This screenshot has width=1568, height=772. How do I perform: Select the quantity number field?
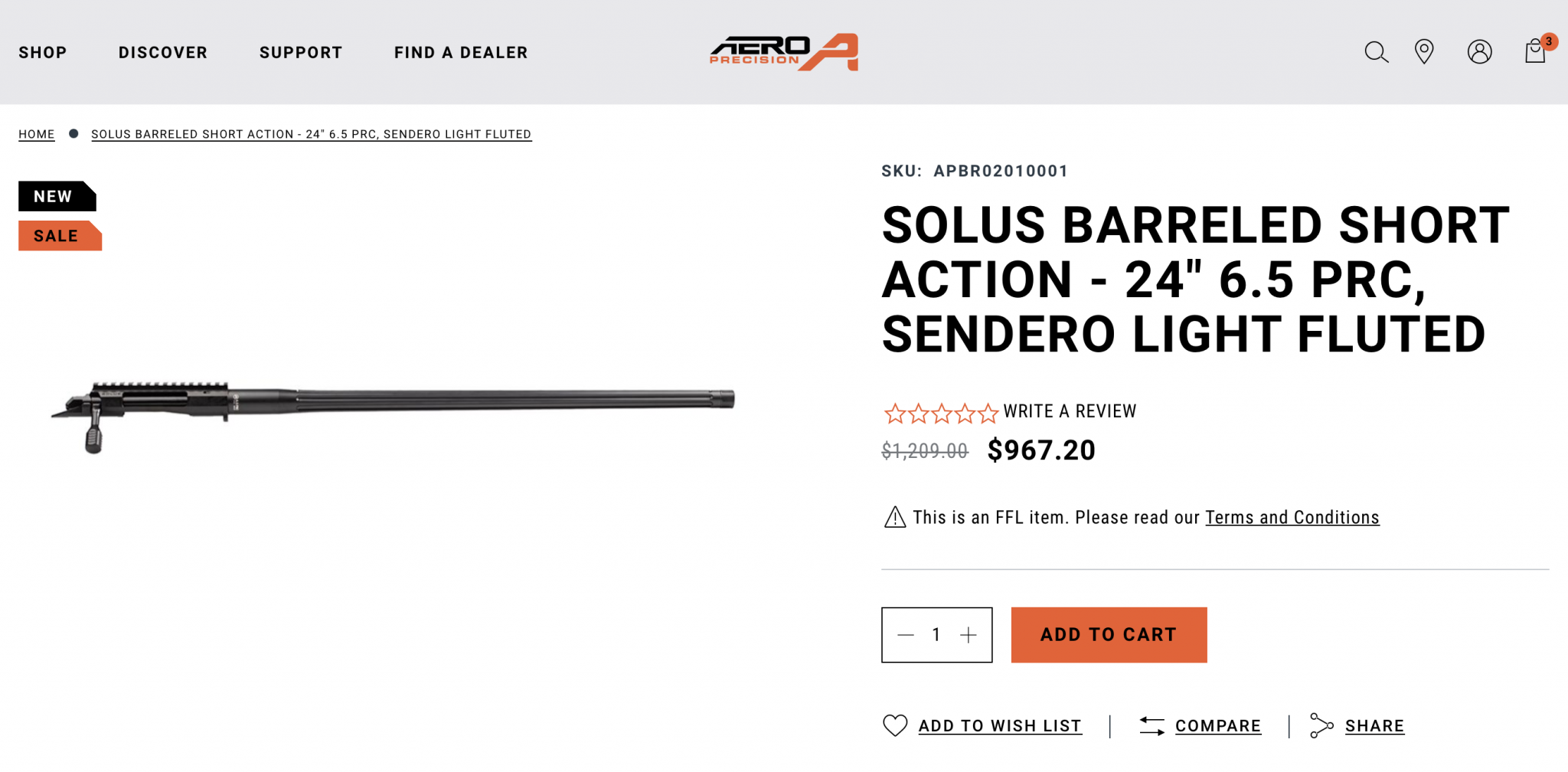[936, 635]
